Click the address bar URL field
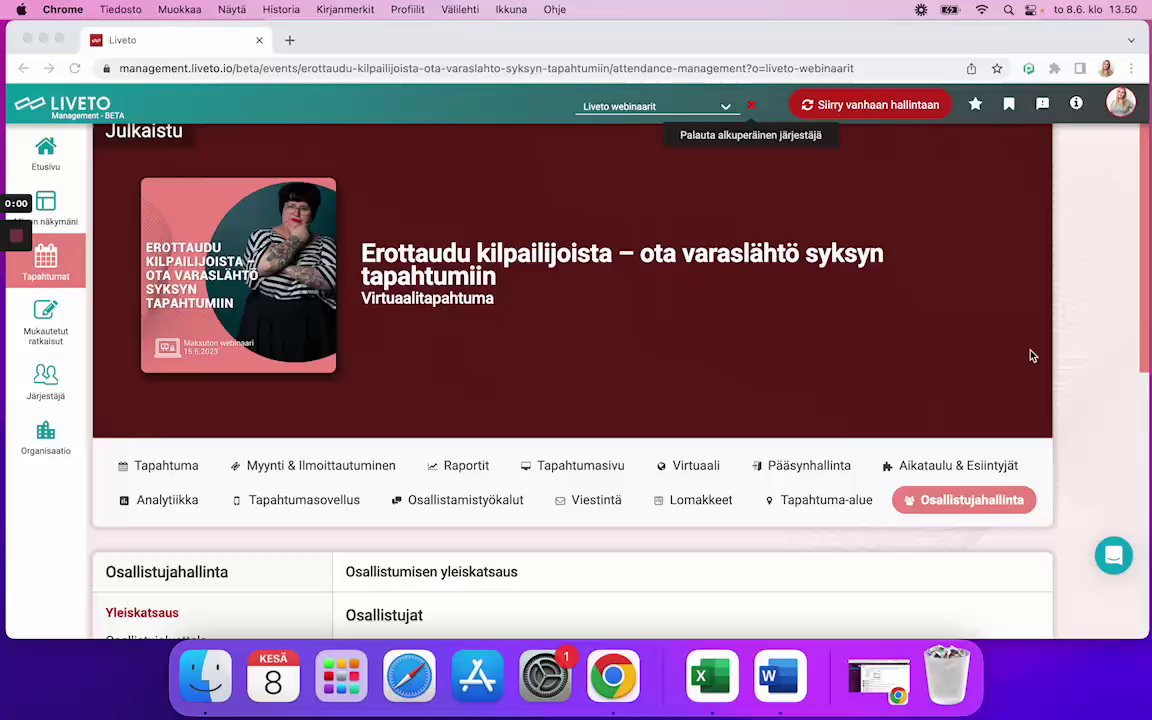This screenshot has width=1152, height=720. 485,68
